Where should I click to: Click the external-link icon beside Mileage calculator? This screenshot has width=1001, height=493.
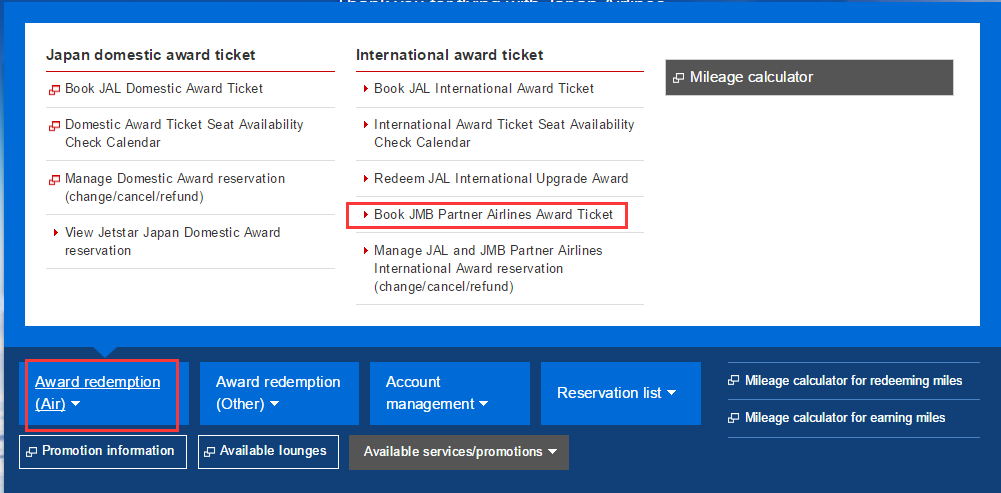(678, 79)
